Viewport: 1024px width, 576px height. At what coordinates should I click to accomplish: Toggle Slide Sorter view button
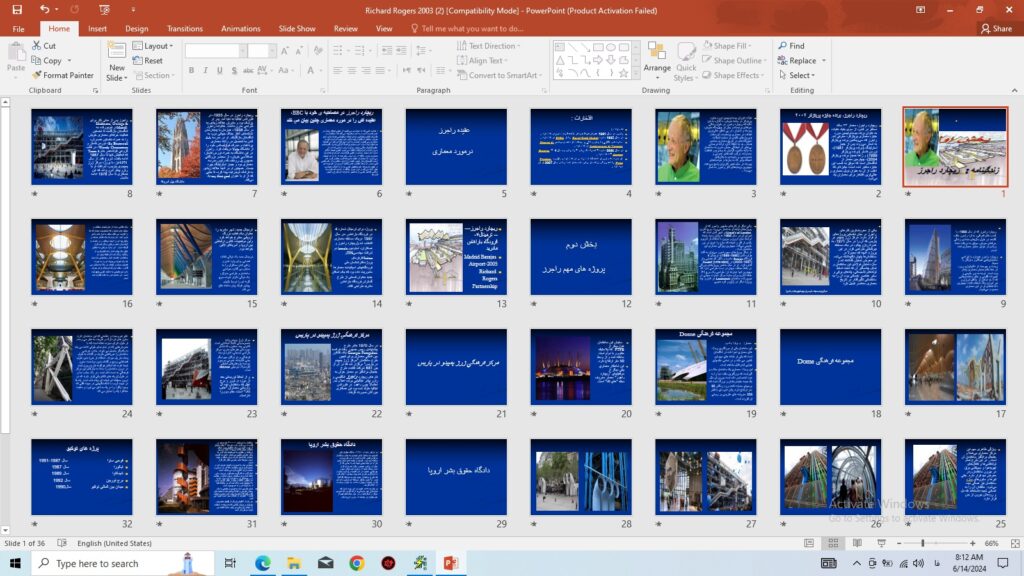point(833,543)
